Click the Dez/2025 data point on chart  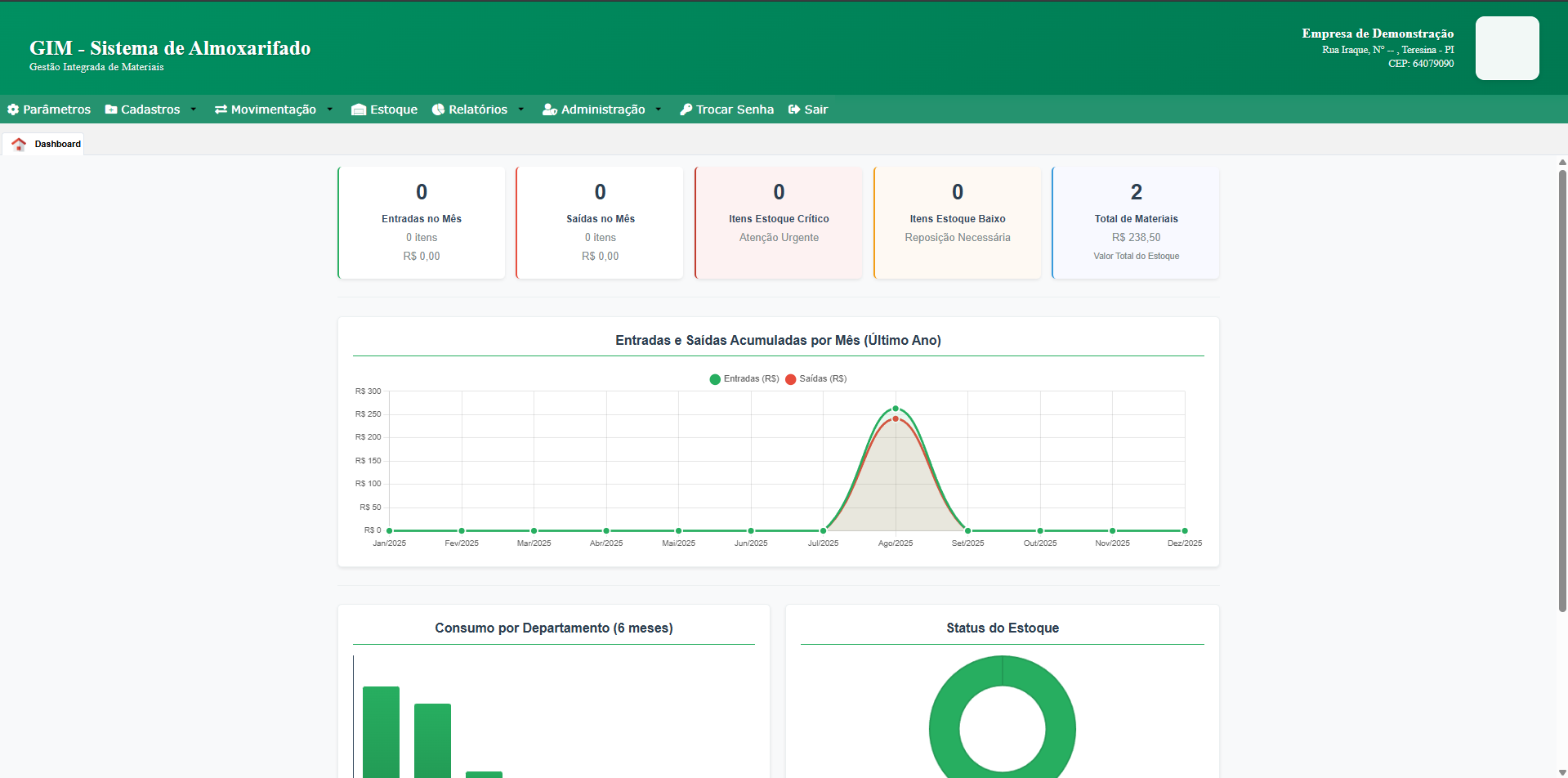(1185, 531)
